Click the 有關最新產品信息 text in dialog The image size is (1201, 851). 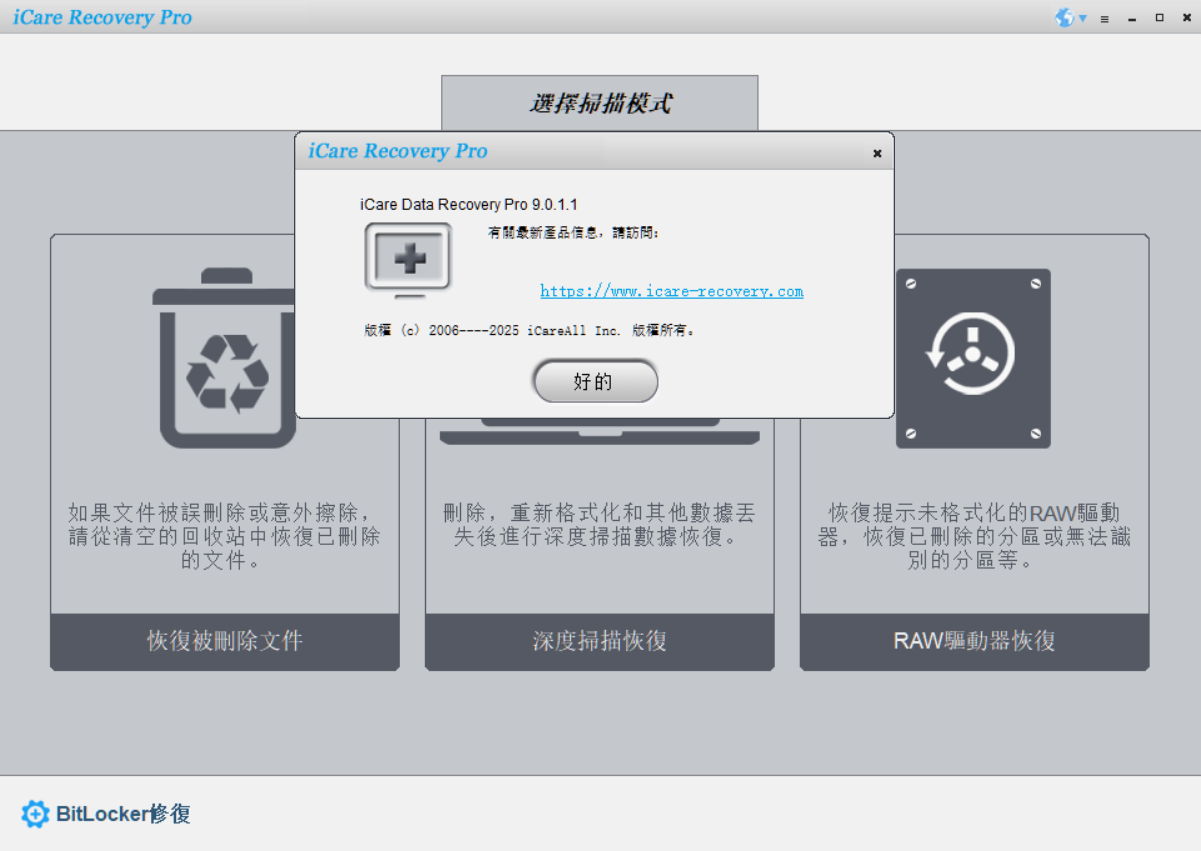[x=574, y=232]
